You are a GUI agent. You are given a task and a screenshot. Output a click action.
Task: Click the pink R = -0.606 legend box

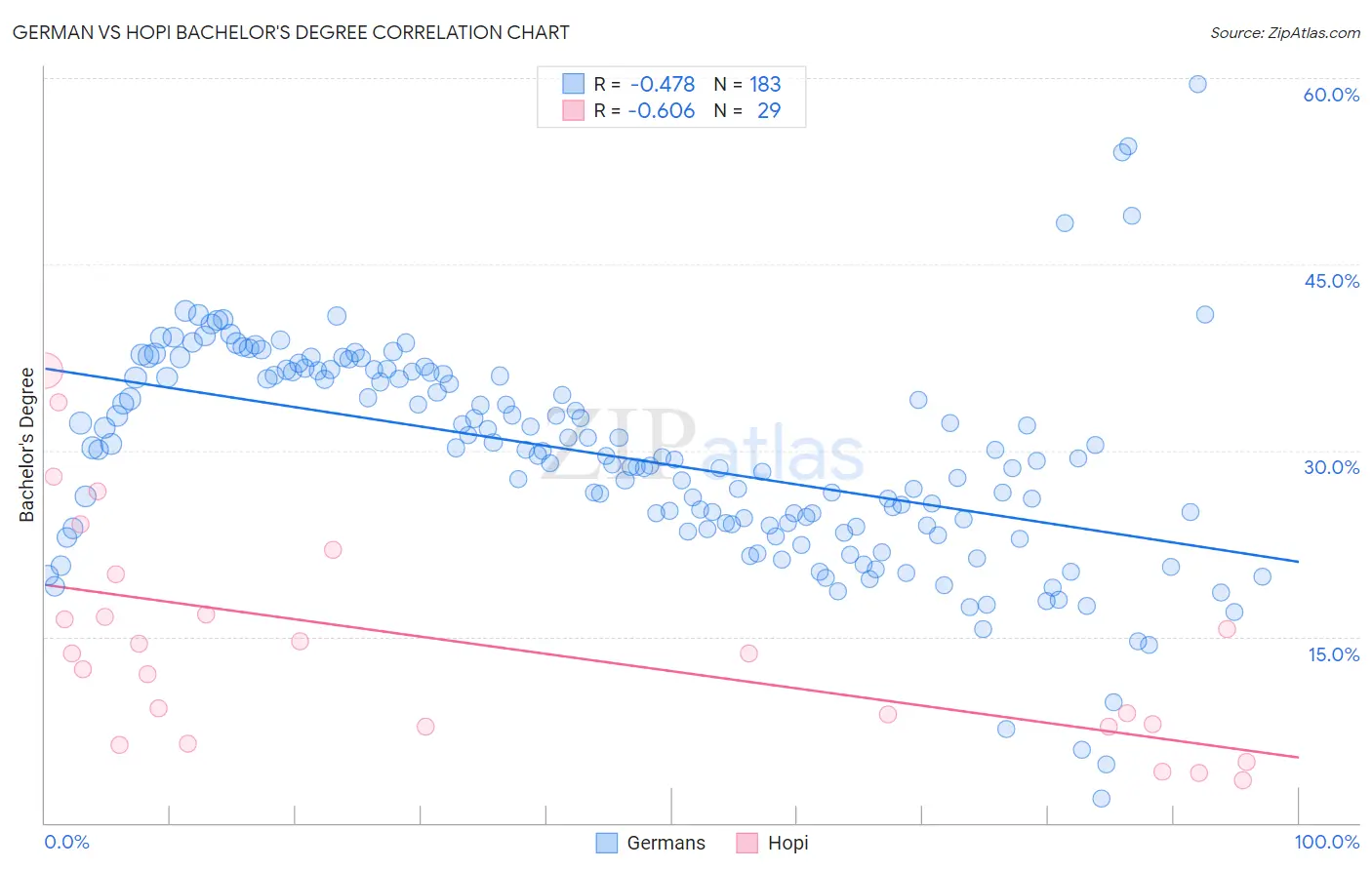click(x=573, y=110)
